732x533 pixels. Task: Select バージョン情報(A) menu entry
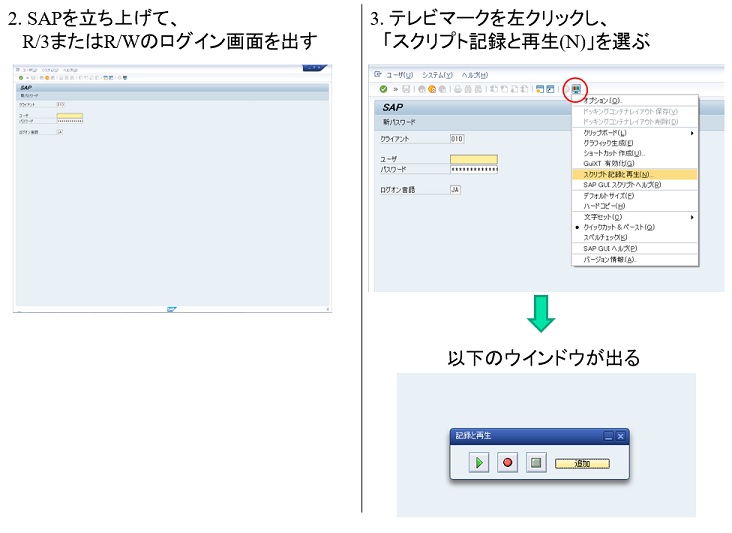tap(635, 259)
